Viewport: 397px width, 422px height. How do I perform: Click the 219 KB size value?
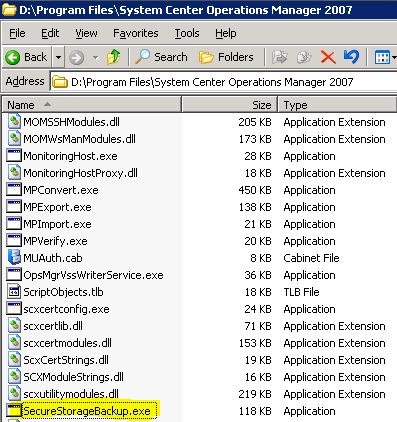tap(255, 394)
